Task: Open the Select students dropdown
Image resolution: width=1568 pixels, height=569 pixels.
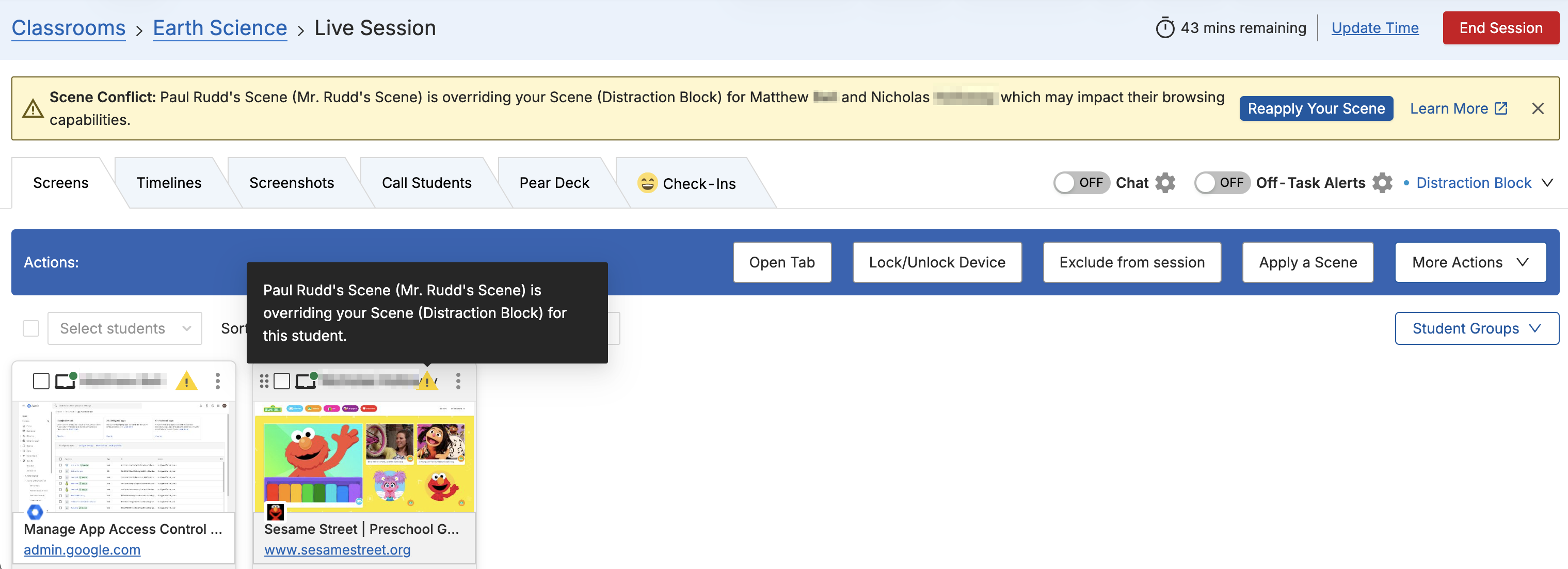Action: click(125, 328)
